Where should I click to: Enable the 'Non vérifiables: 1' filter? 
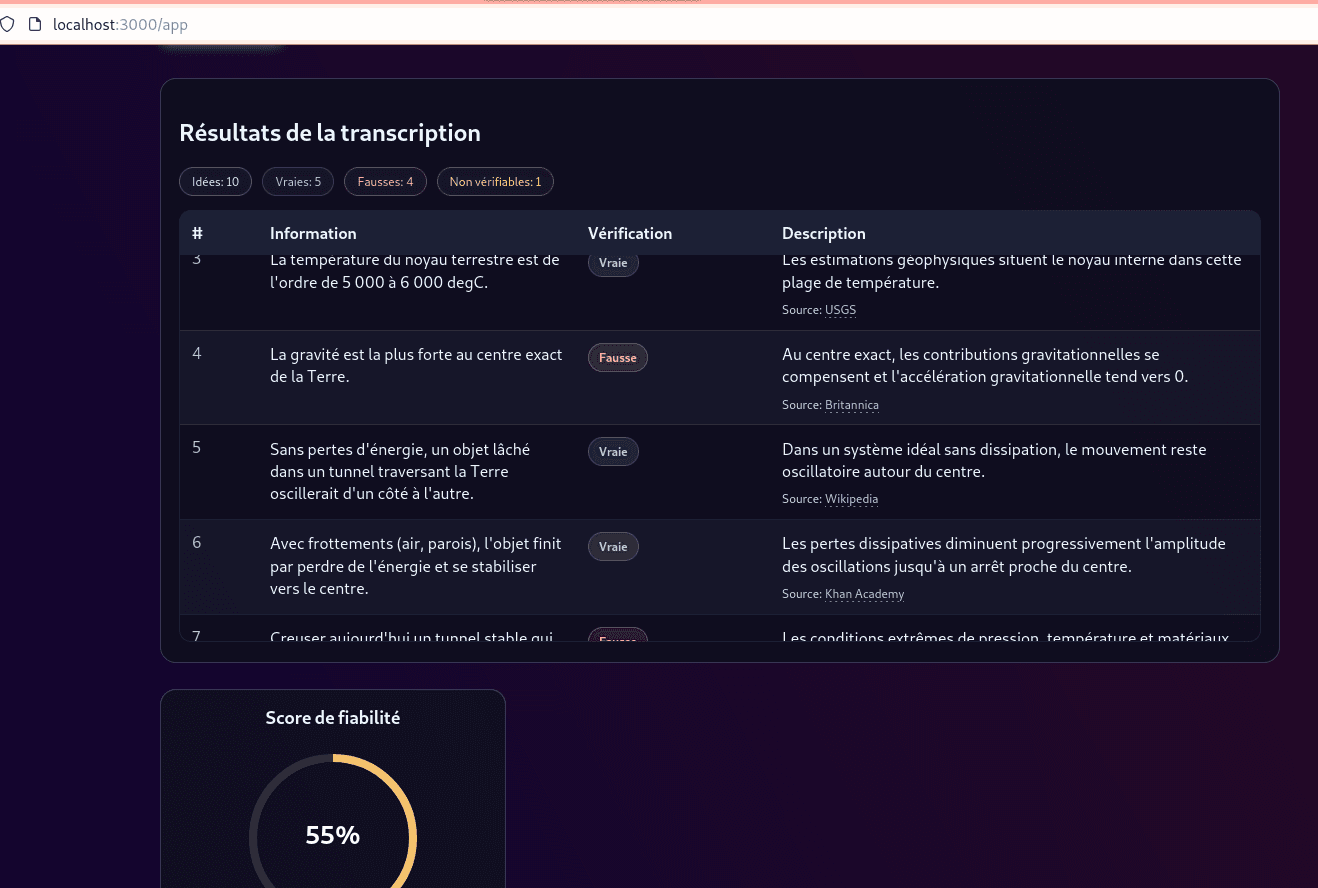pos(495,181)
